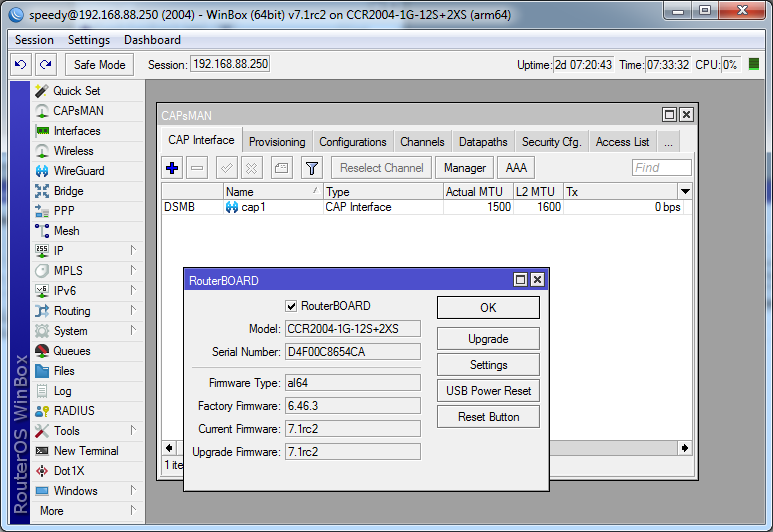The height and width of the screenshot is (532, 773).
Task: Toggle Safe Mode
Action: (100, 65)
